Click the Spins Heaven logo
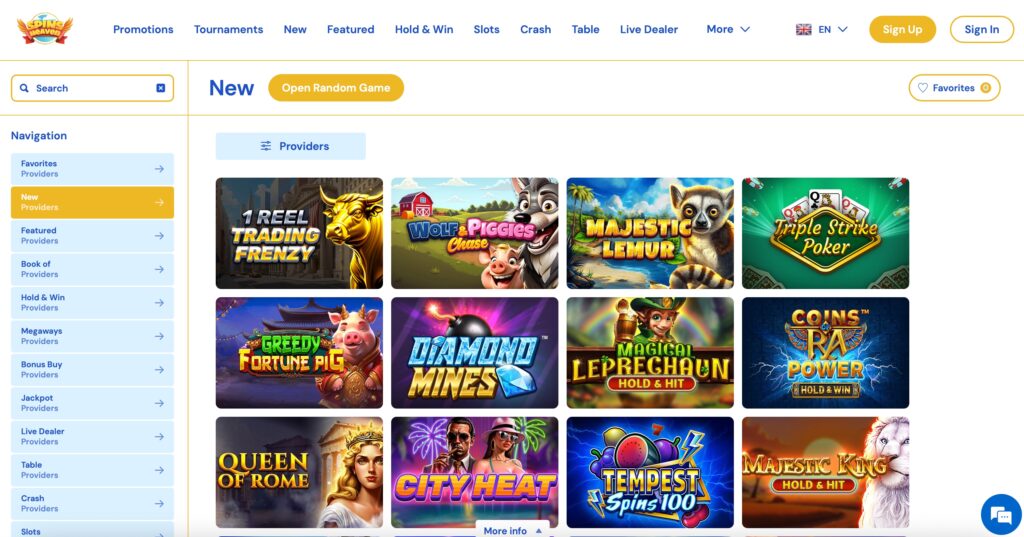This screenshot has height=537, width=1024. (45, 29)
